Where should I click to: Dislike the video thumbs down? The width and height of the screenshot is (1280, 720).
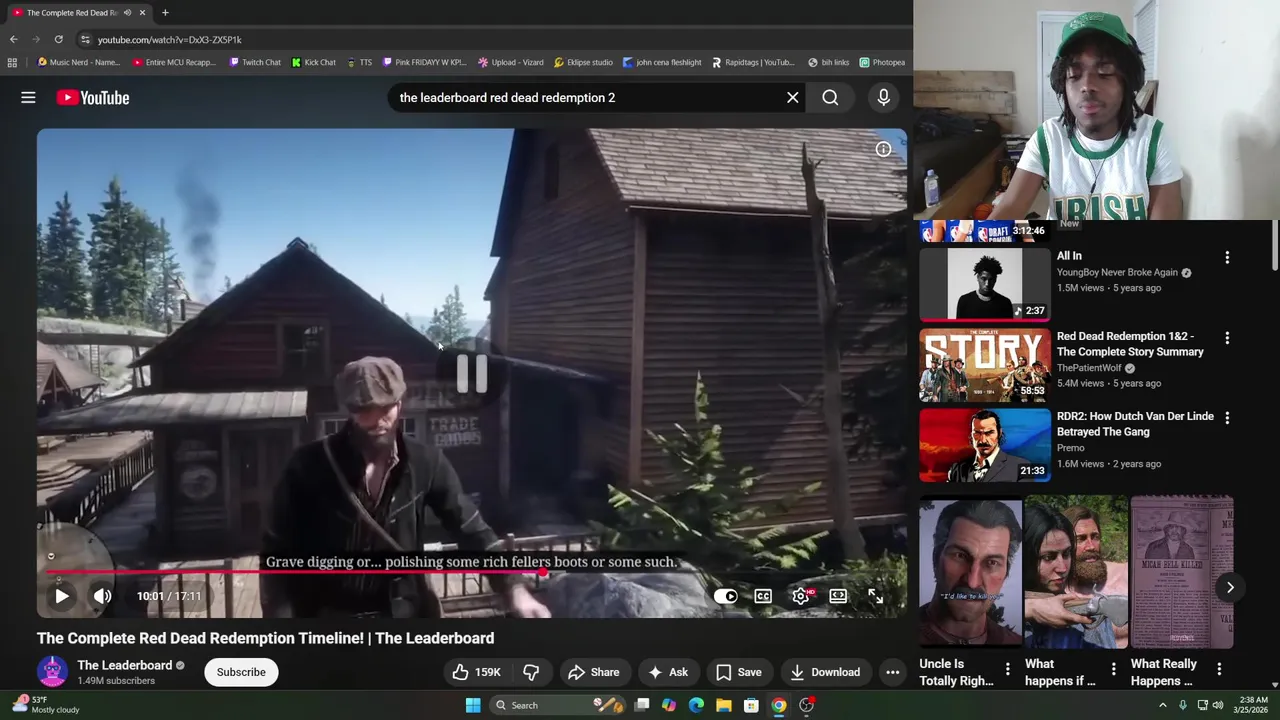(x=531, y=672)
